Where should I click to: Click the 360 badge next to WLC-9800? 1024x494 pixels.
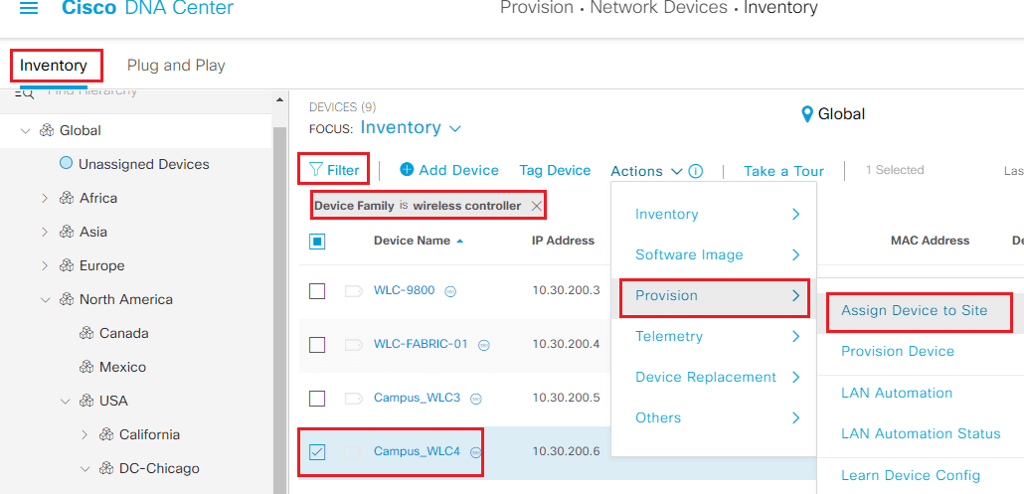coord(450,291)
